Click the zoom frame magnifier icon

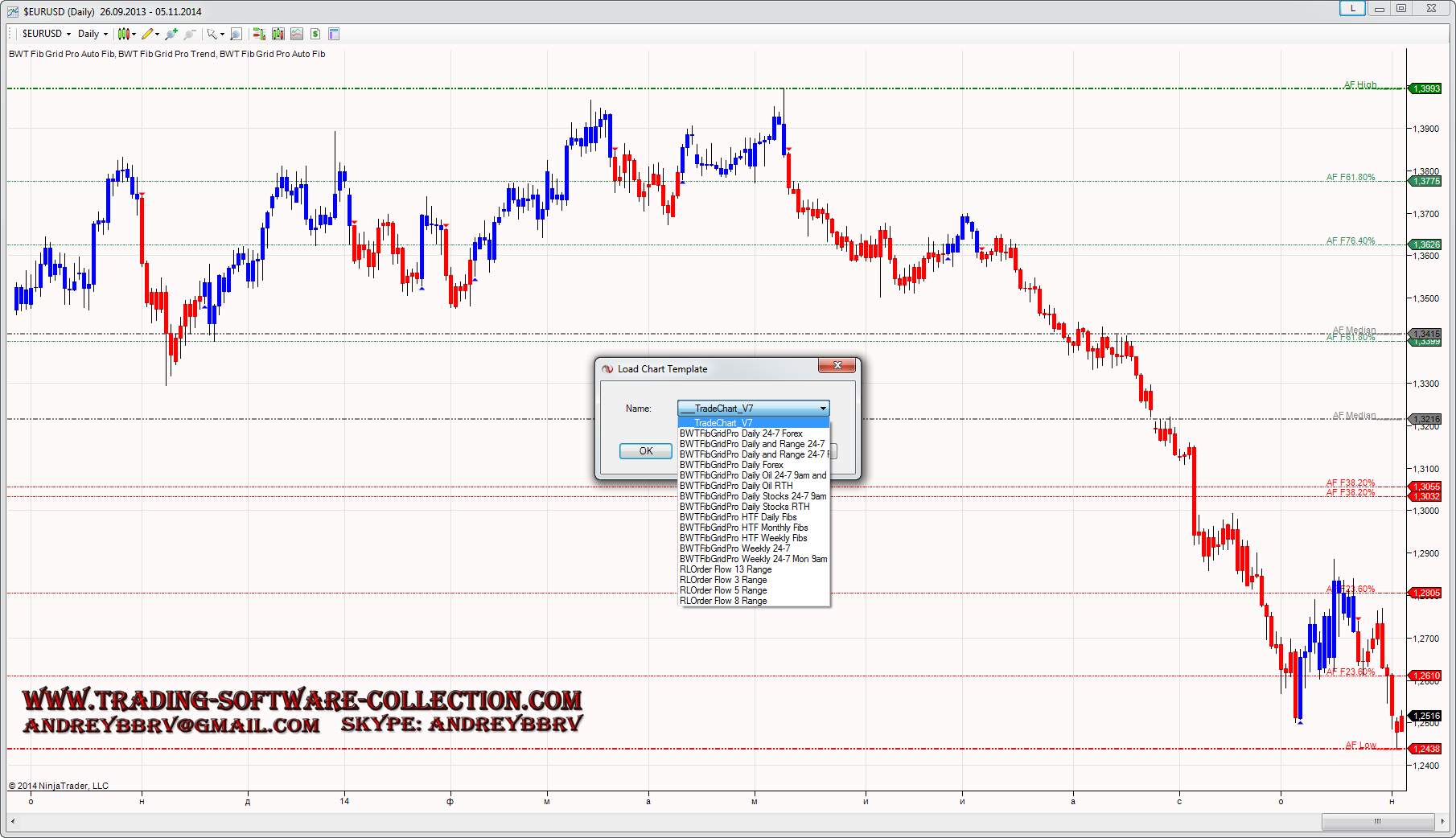(x=236, y=34)
